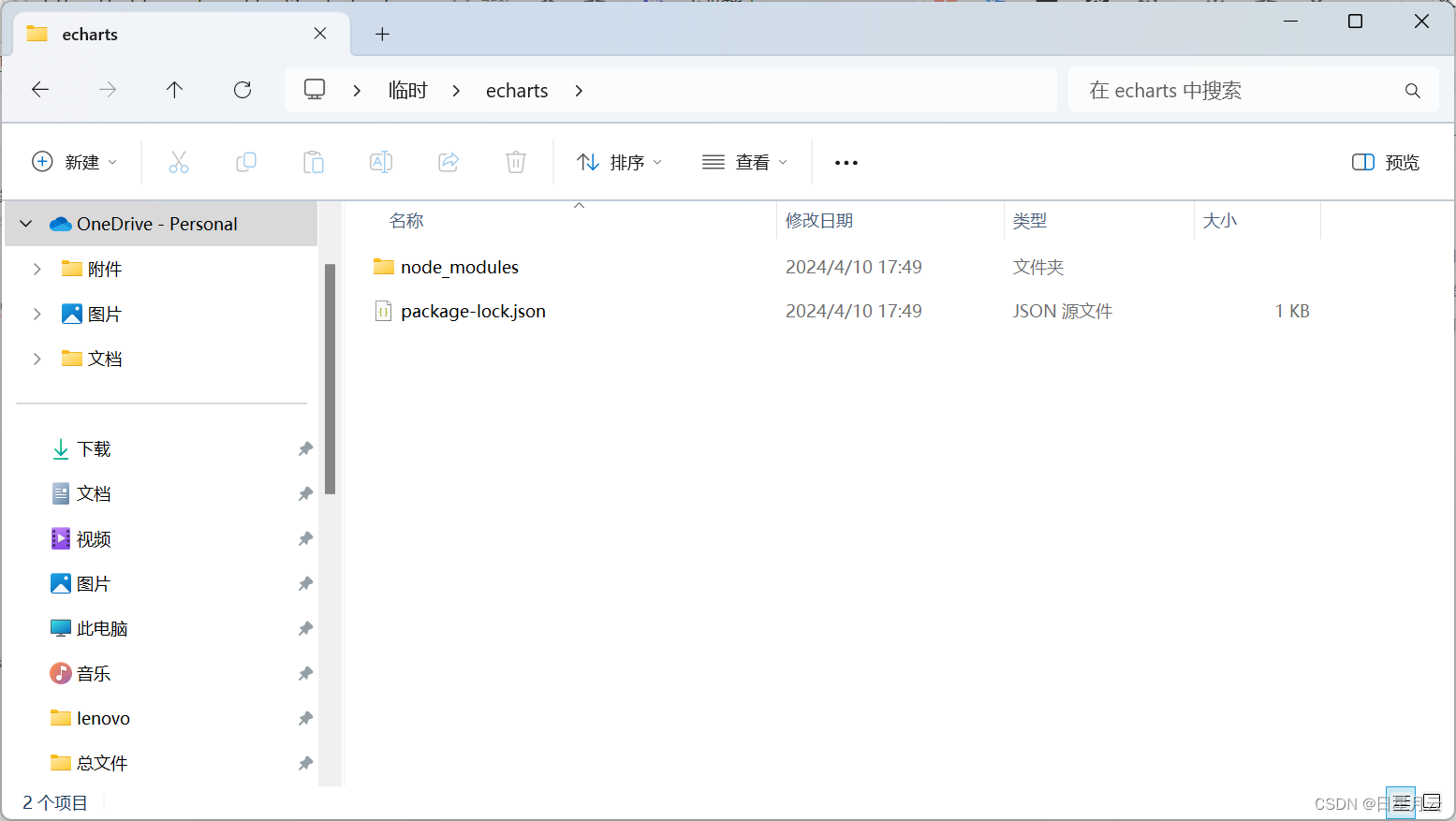Open 视频 quick access item
1456x821 pixels.
coord(94,538)
